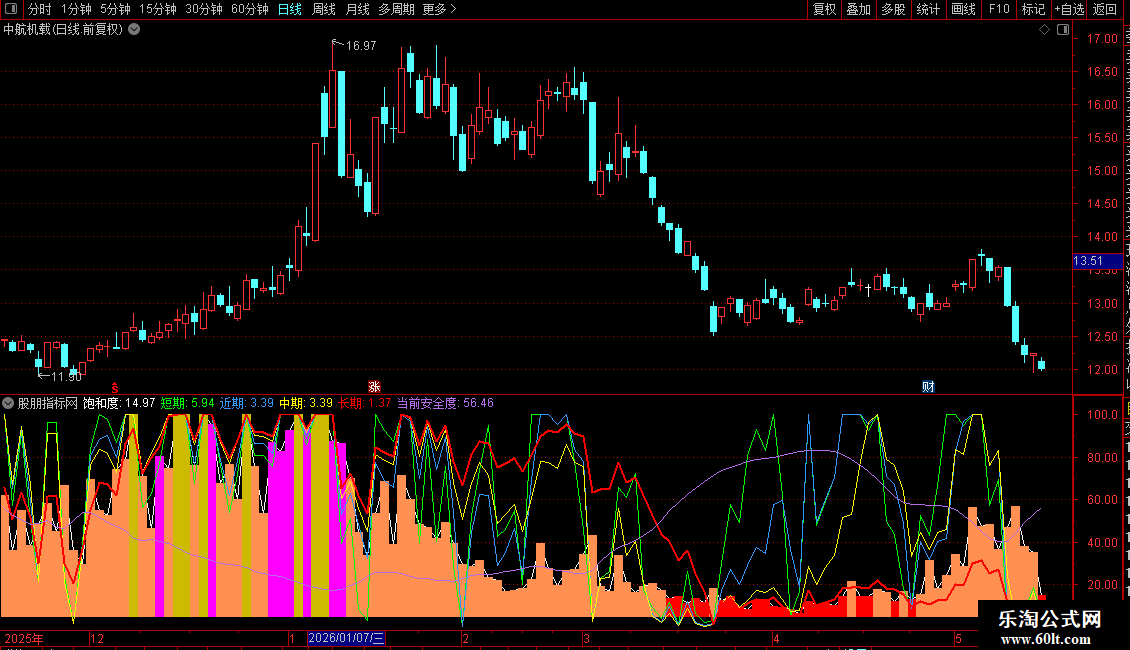Click the 13.51 current price label

point(1098,261)
